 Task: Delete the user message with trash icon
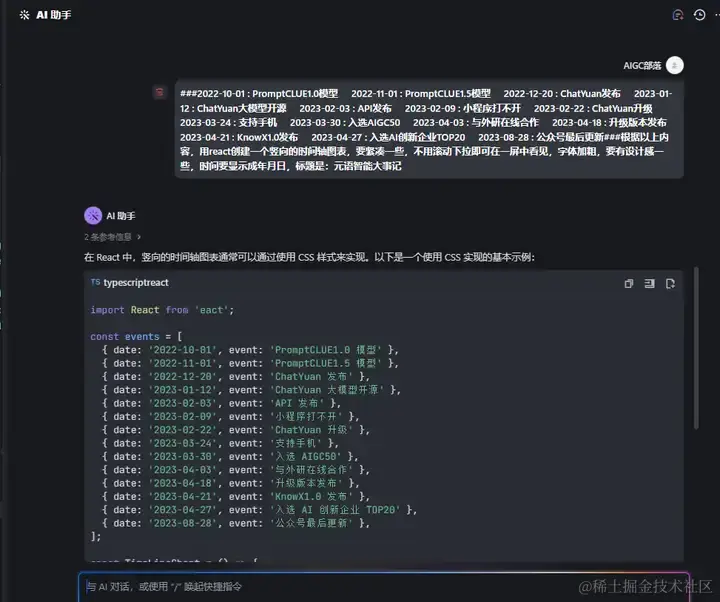coord(159,93)
